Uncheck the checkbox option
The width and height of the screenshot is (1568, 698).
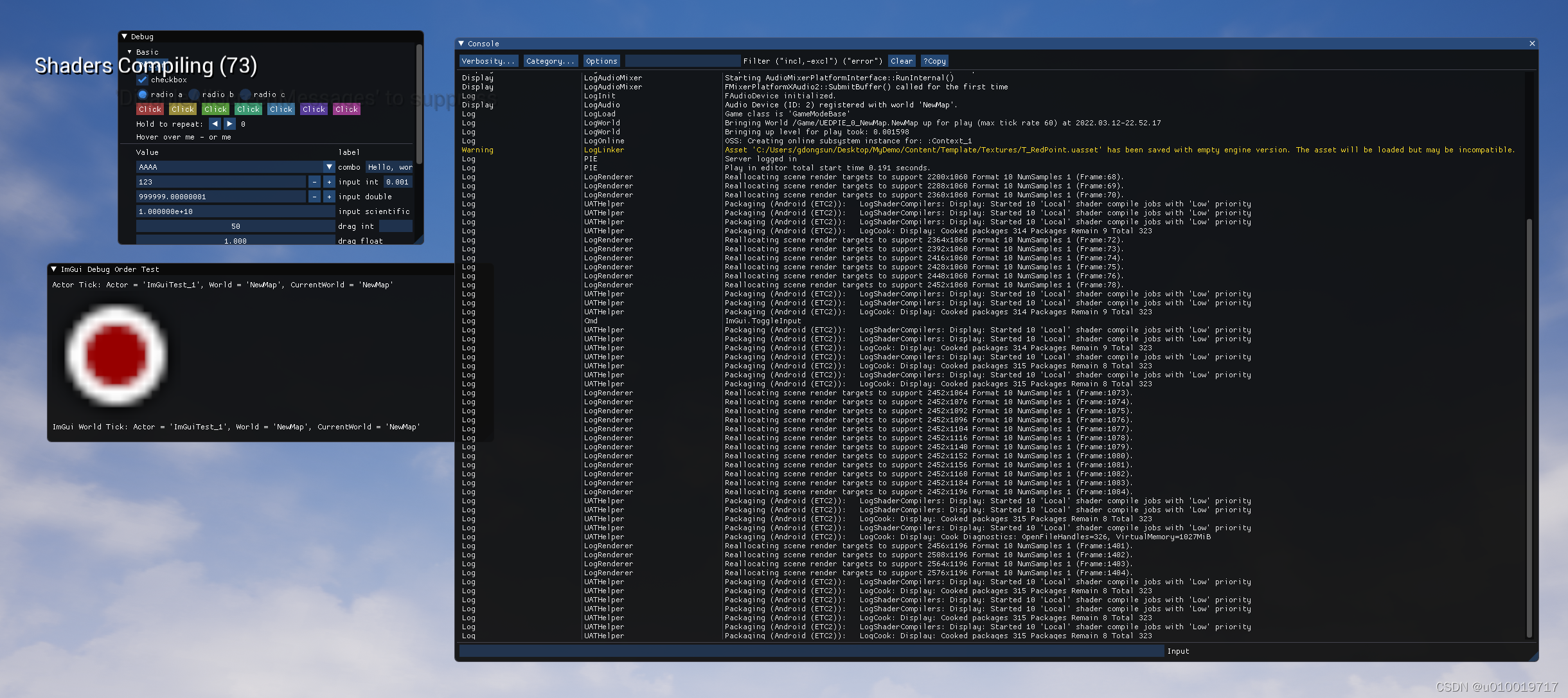[143, 80]
